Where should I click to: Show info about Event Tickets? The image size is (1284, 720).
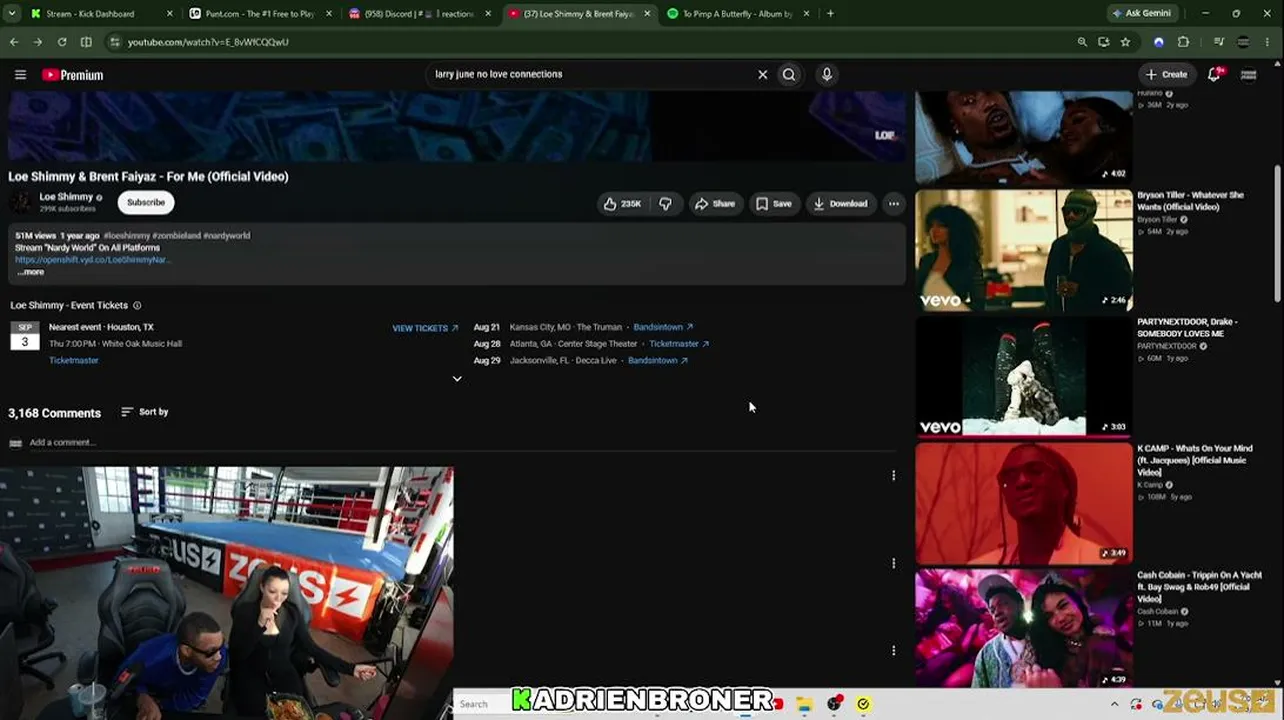(137, 305)
